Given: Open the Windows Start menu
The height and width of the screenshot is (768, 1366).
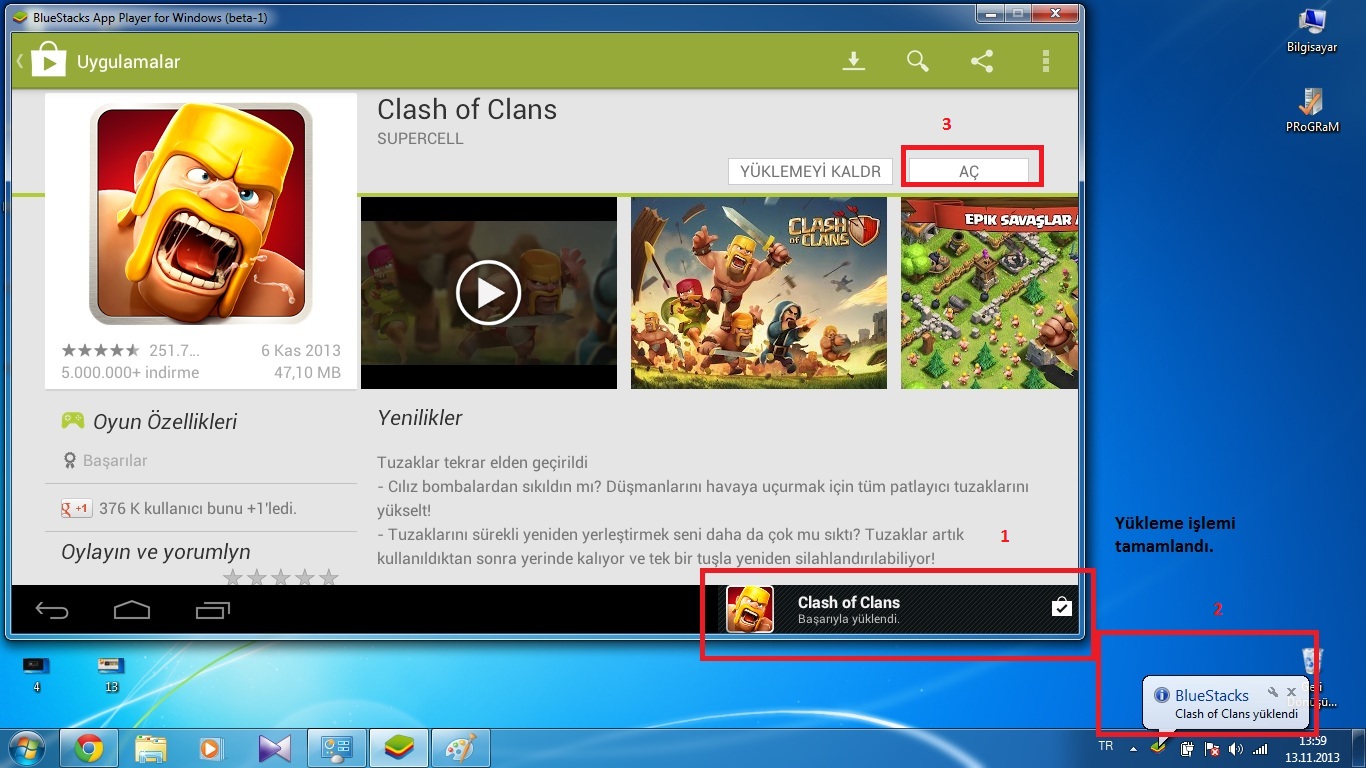Looking at the screenshot, I should 27,748.
